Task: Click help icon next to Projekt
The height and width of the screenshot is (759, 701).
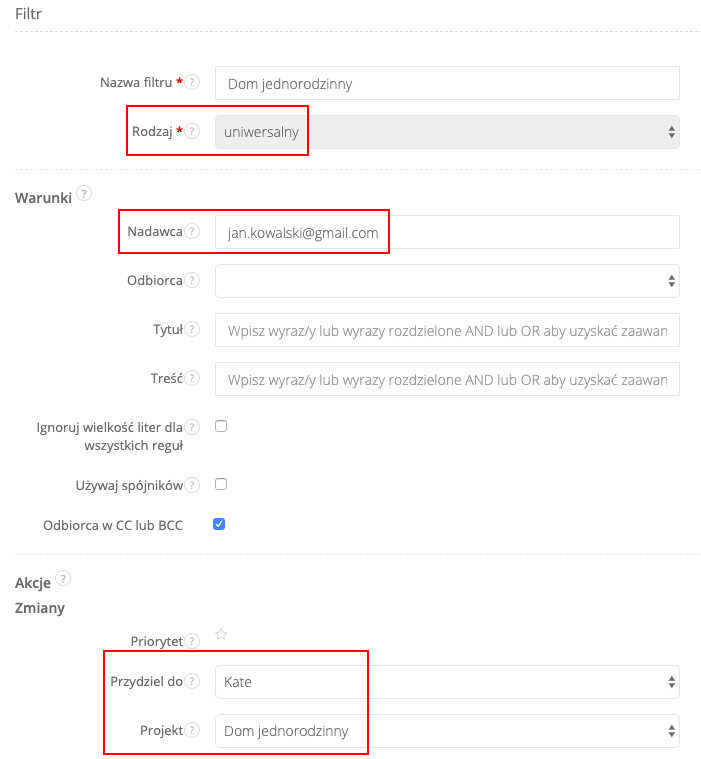Action: [193, 730]
